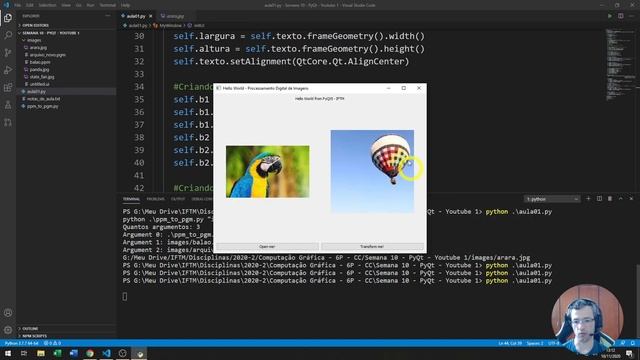Create a new terminal with plus icon
Viewport: 640px width, 360px height.
(x=588, y=199)
